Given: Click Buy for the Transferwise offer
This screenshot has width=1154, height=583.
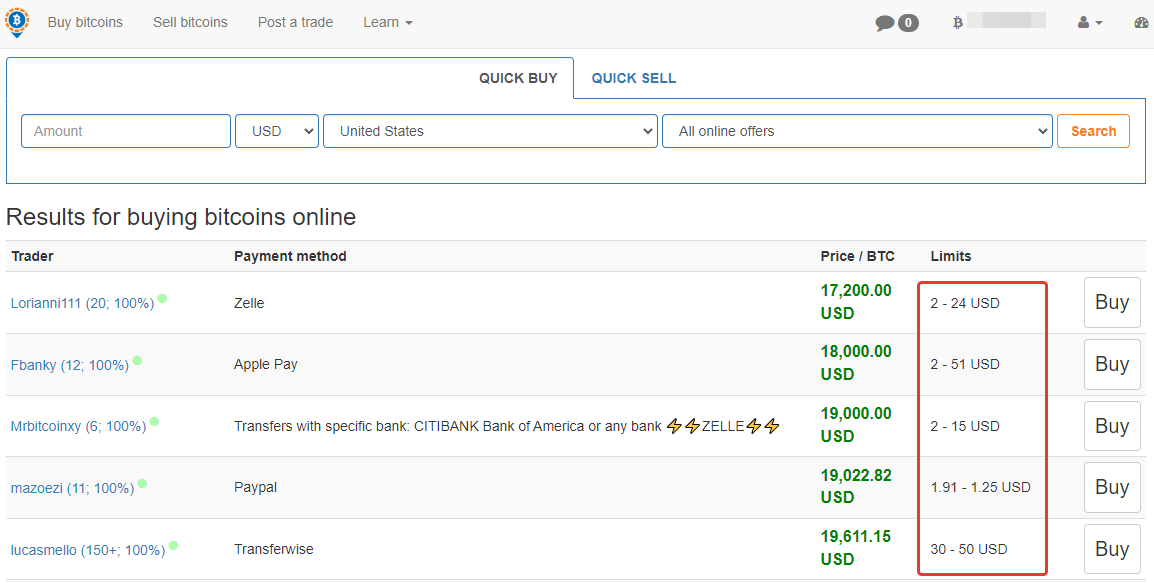Looking at the screenshot, I should [x=1112, y=549].
